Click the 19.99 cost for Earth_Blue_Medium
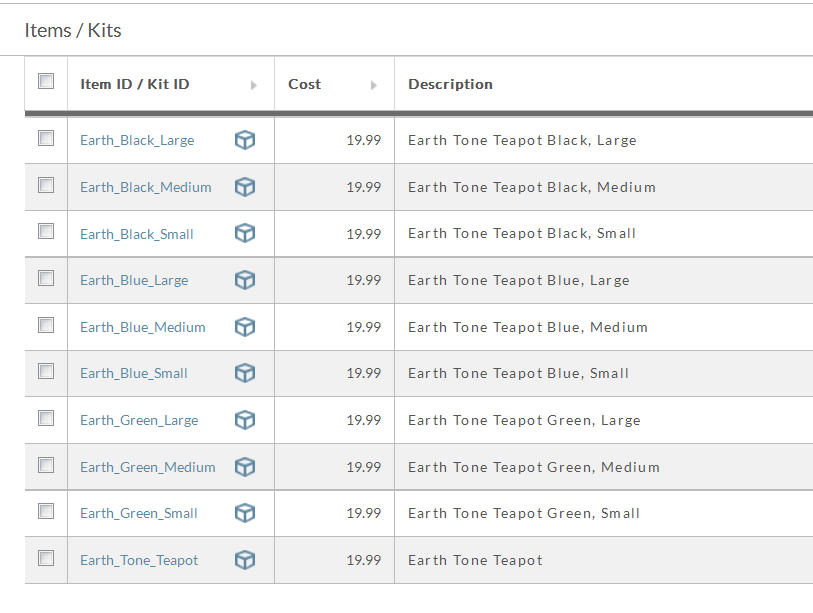 (x=363, y=327)
